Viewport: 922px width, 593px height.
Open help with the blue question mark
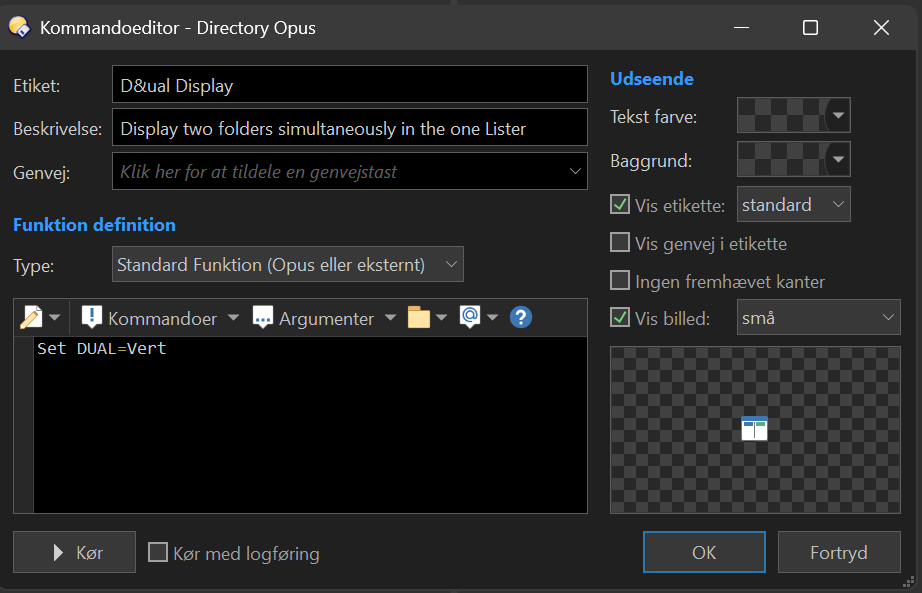tap(520, 318)
